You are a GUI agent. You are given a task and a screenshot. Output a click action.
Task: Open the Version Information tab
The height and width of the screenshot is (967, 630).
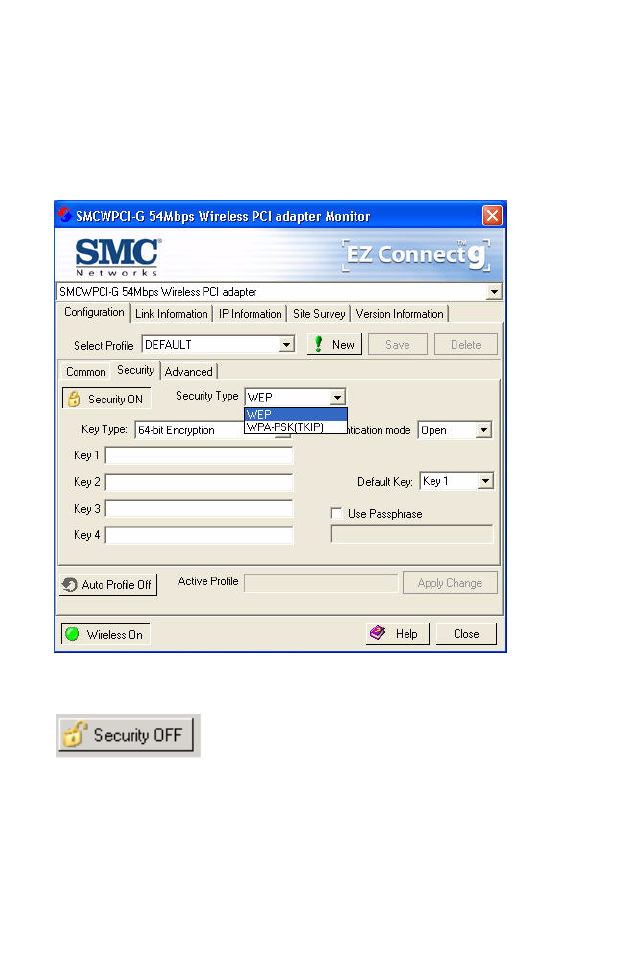click(x=399, y=314)
